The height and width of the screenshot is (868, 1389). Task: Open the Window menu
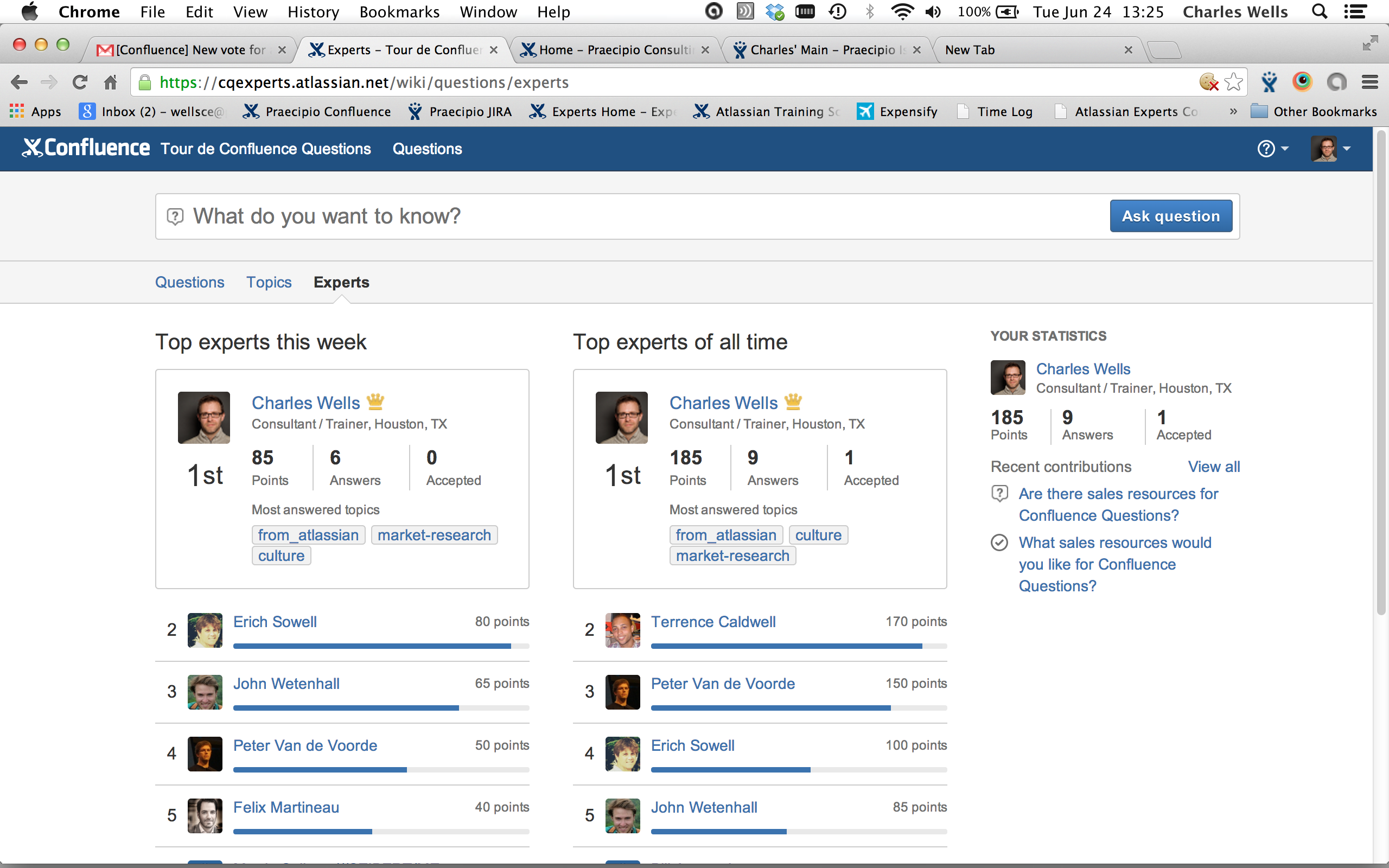click(488, 11)
